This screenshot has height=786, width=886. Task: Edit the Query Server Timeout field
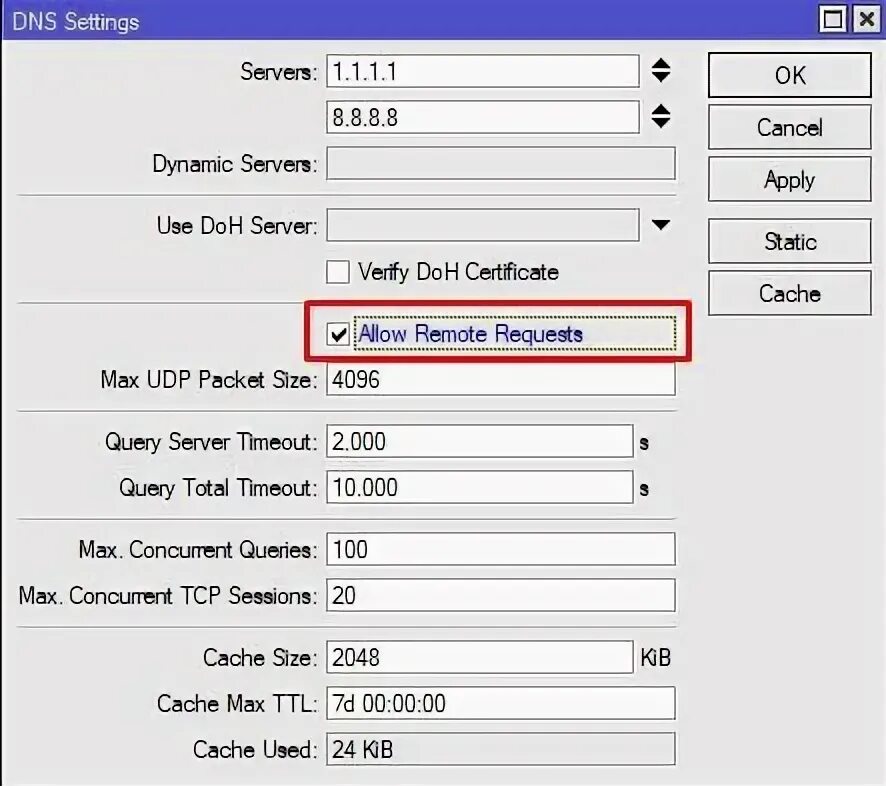pyautogui.click(x=480, y=441)
